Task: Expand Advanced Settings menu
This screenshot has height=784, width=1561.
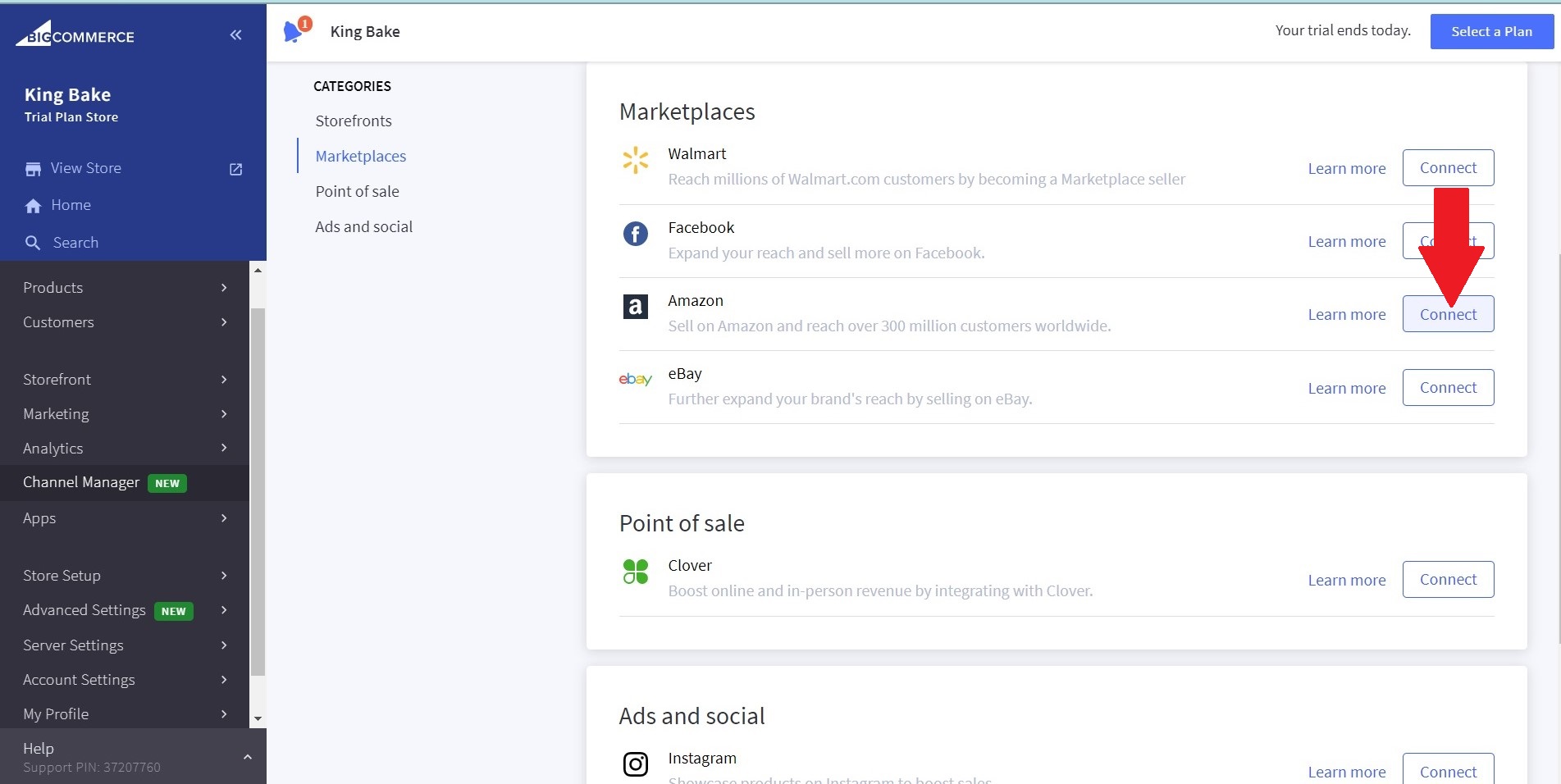Action: coord(124,610)
